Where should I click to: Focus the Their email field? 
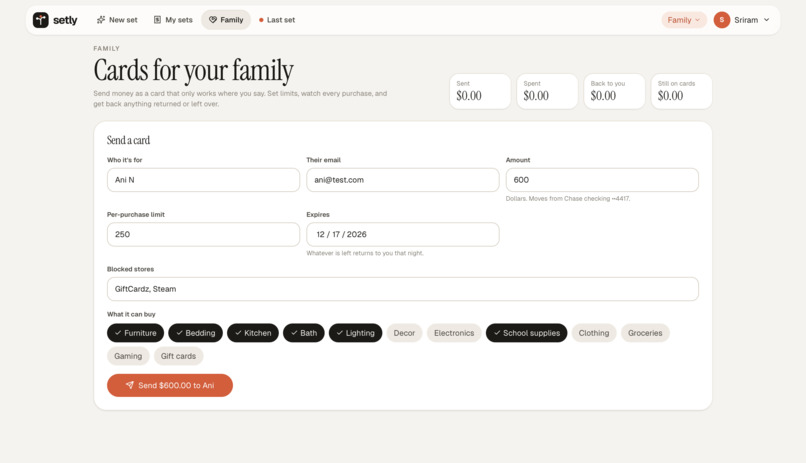pos(402,180)
